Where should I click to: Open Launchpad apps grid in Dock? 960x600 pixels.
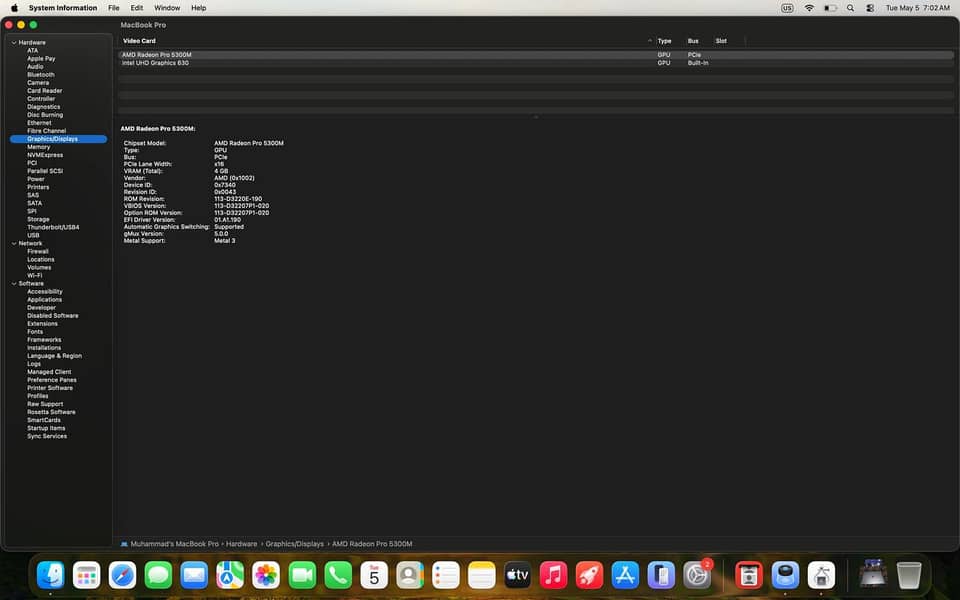(86, 576)
